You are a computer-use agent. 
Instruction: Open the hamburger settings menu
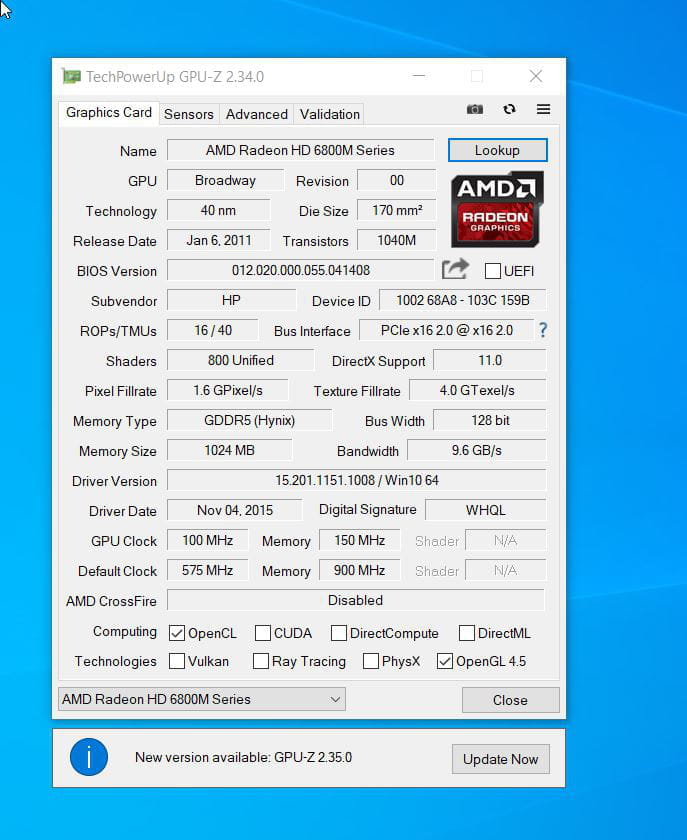coord(543,109)
